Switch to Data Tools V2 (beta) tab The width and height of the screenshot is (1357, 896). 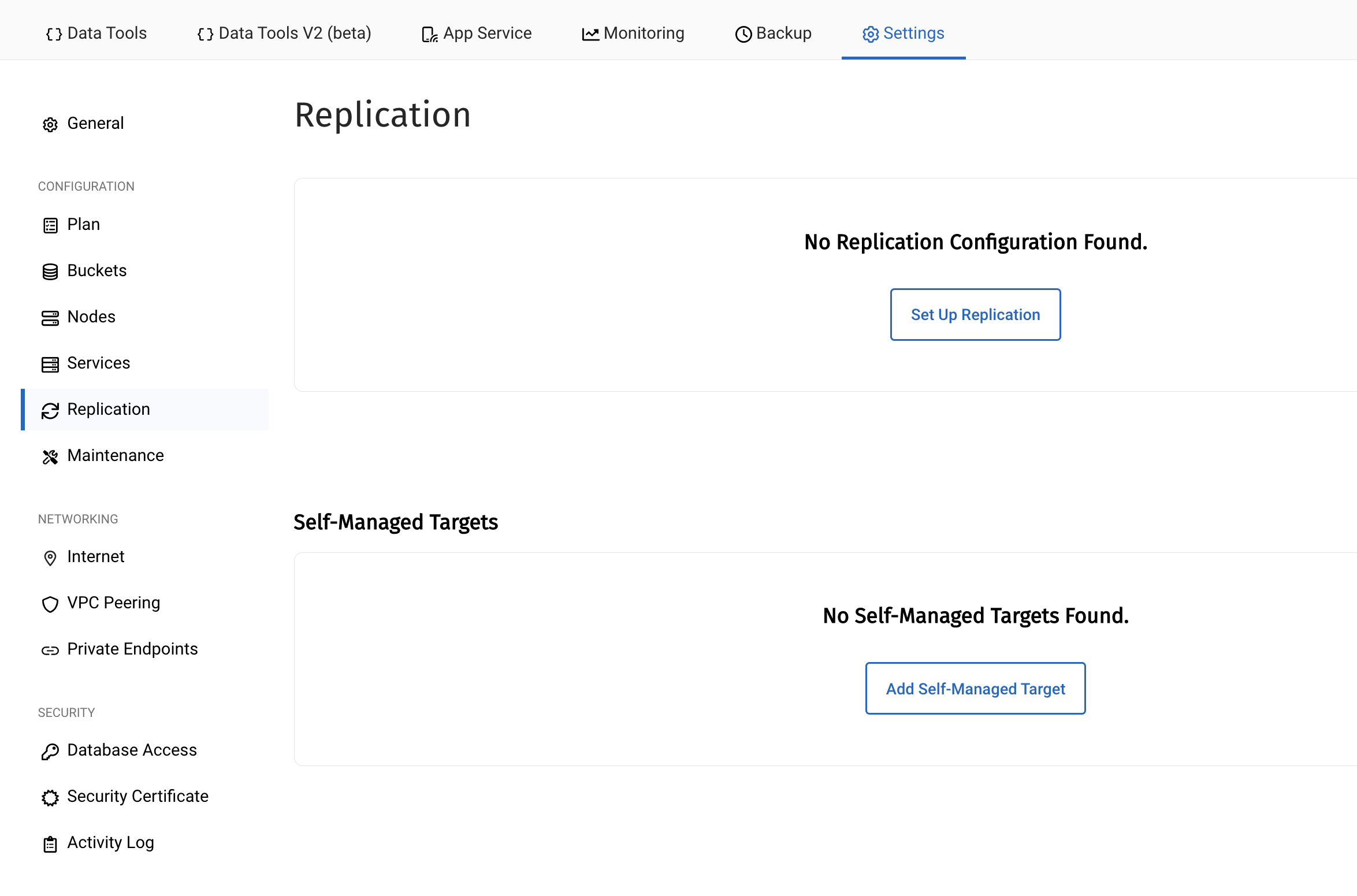(284, 33)
